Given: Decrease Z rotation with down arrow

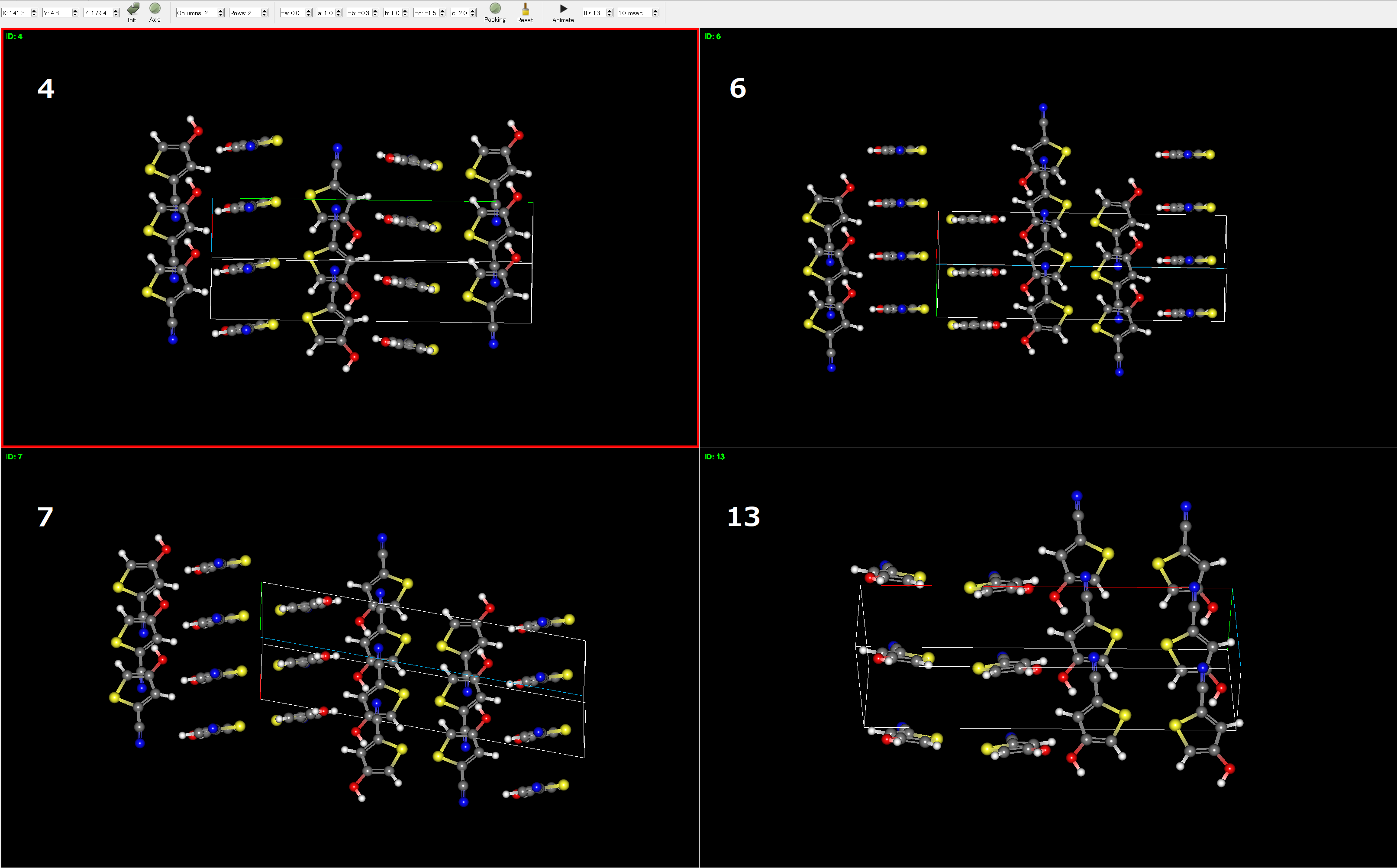Looking at the screenshot, I should click(116, 15).
